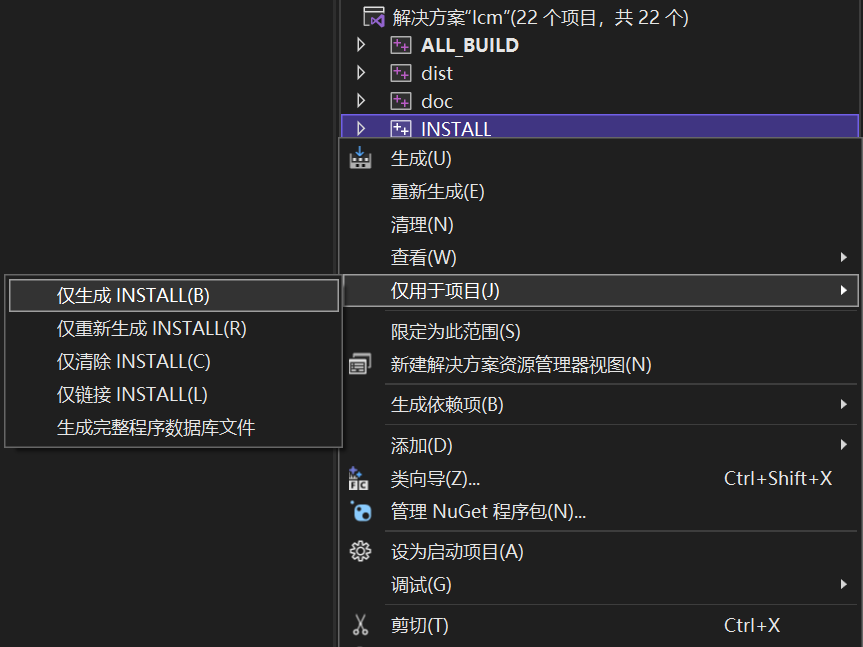Click the gear icon for startup project
The height and width of the screenshot is (647, 863).
[x=361, y=551]
